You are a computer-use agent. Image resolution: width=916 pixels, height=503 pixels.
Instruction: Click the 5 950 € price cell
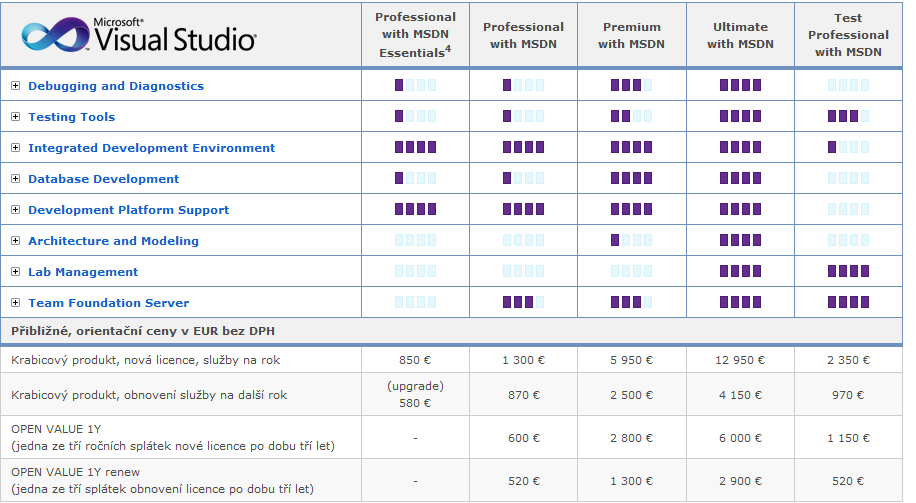[632, 360]
